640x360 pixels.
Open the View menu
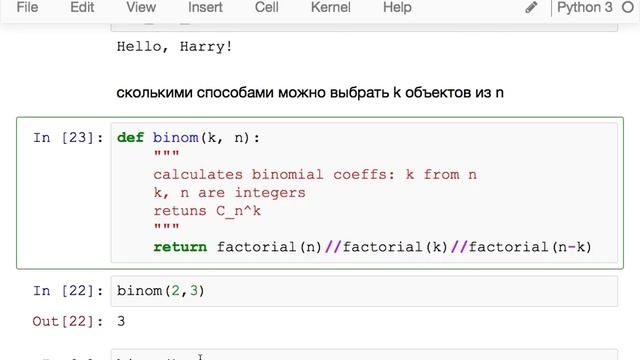[141, 7]
